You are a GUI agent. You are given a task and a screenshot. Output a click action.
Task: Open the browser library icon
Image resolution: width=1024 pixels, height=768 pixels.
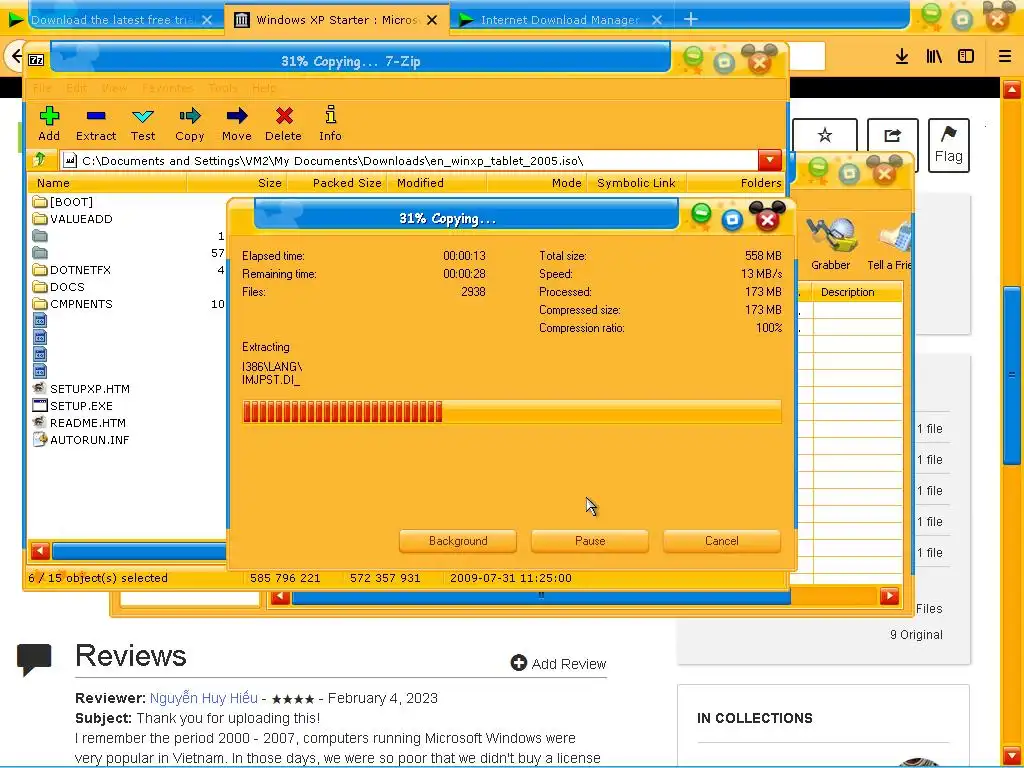click(x=934, y=57)
